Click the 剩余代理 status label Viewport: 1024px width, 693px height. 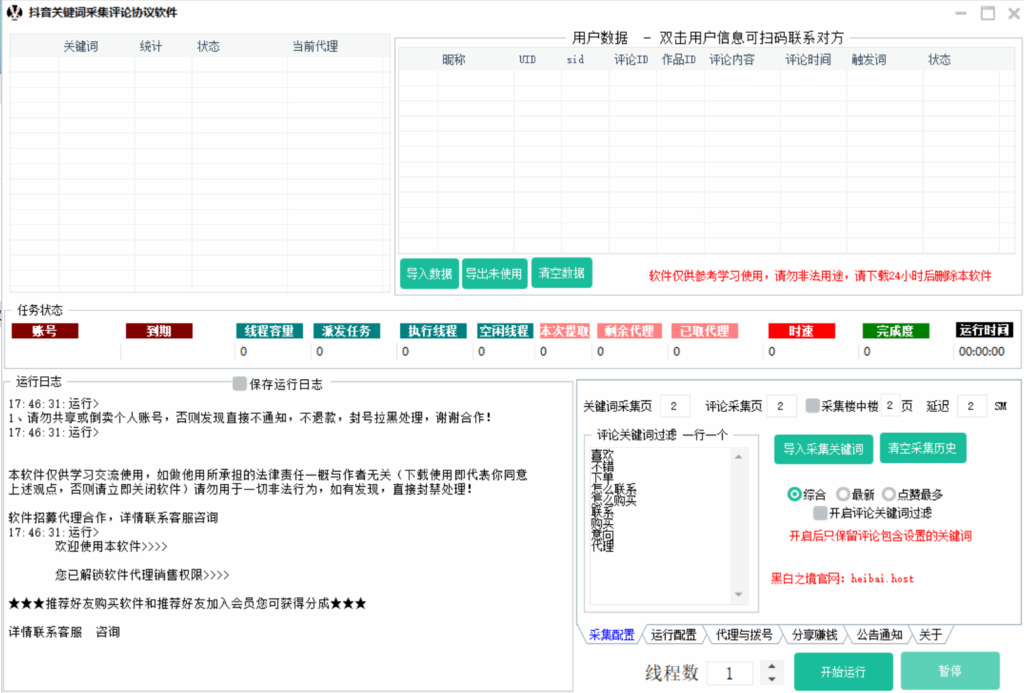(x=629, y=331)
